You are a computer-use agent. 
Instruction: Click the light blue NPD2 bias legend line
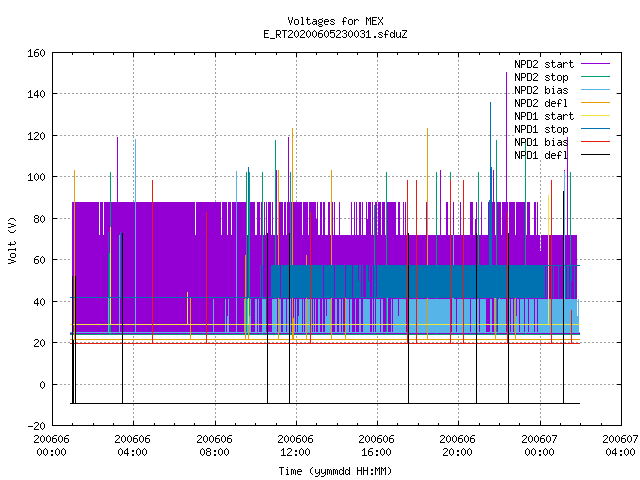(595, 90)
